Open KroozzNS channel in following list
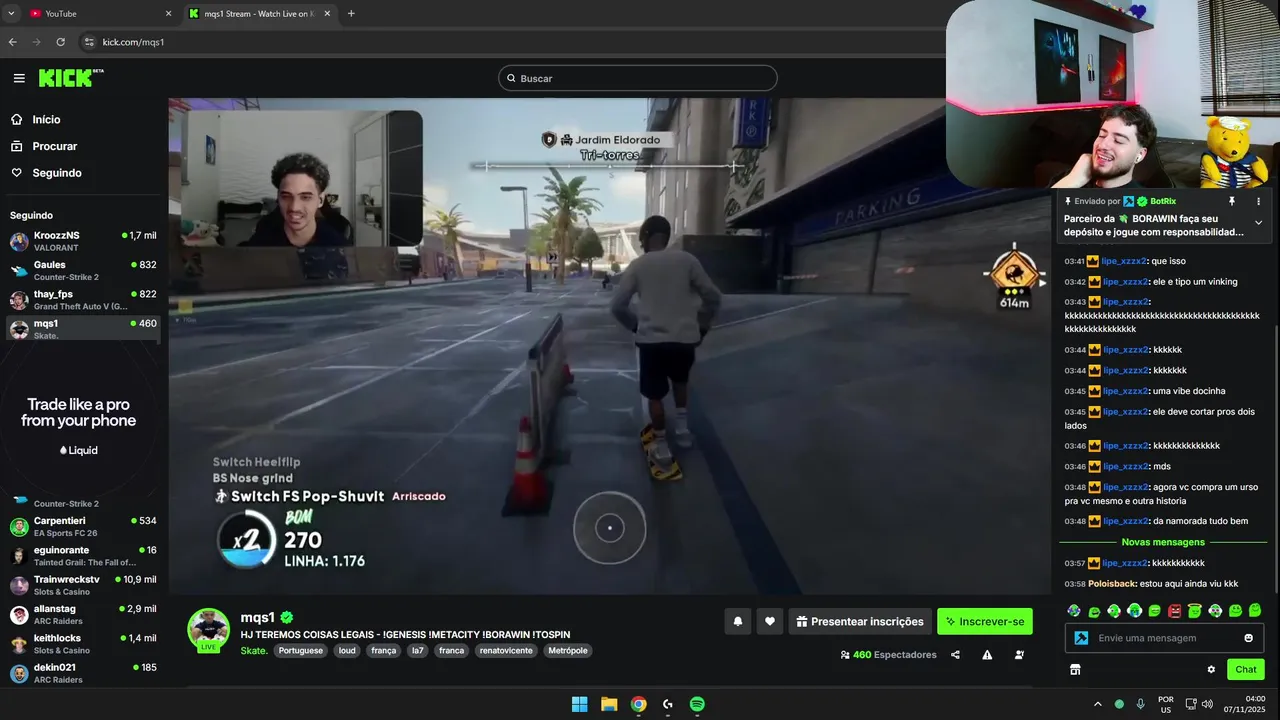 (83, 241)
